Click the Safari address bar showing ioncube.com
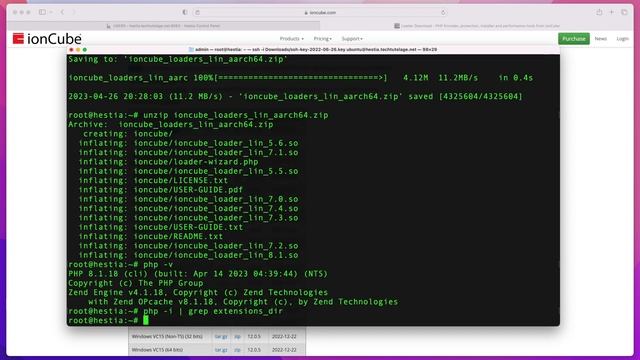Screen dimensions: 640x360 tap(320, 13)
